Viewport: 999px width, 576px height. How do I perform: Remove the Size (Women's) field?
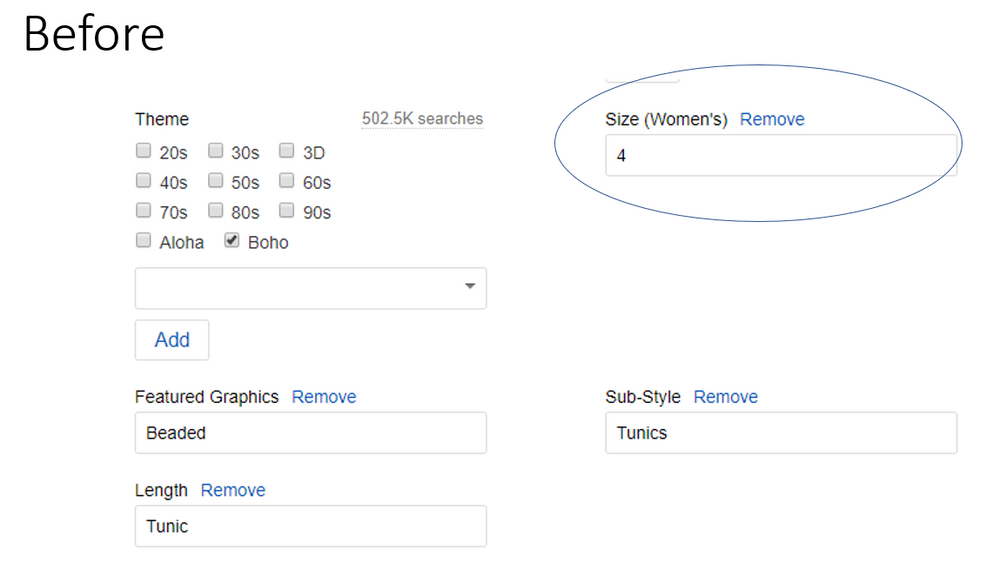click(772, 119)
